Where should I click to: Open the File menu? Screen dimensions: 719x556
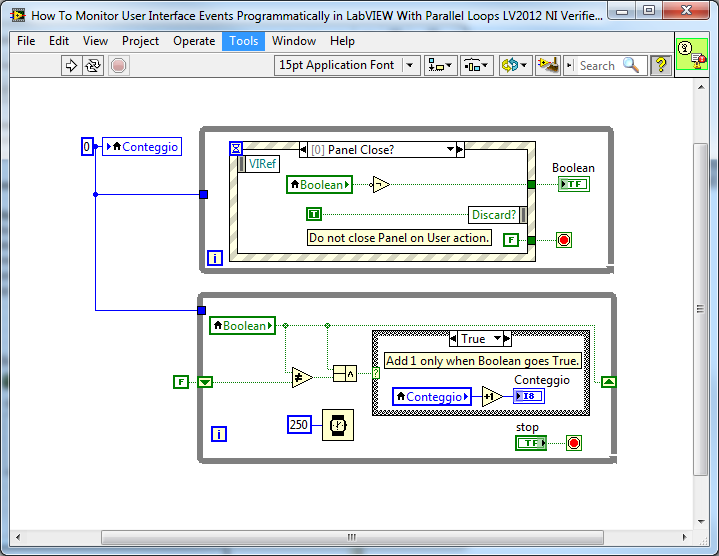(26, 41)
